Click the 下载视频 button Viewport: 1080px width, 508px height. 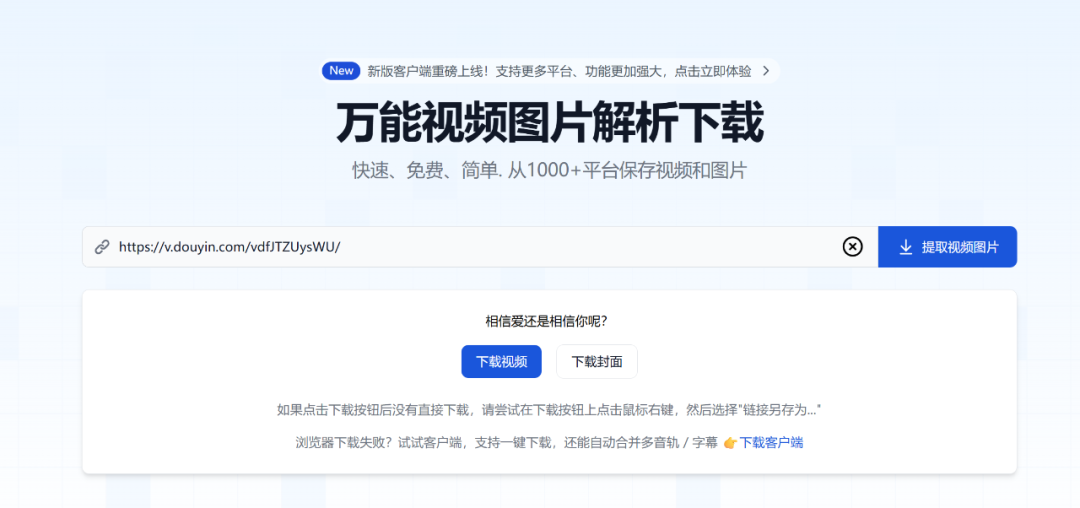pos(501,361)
